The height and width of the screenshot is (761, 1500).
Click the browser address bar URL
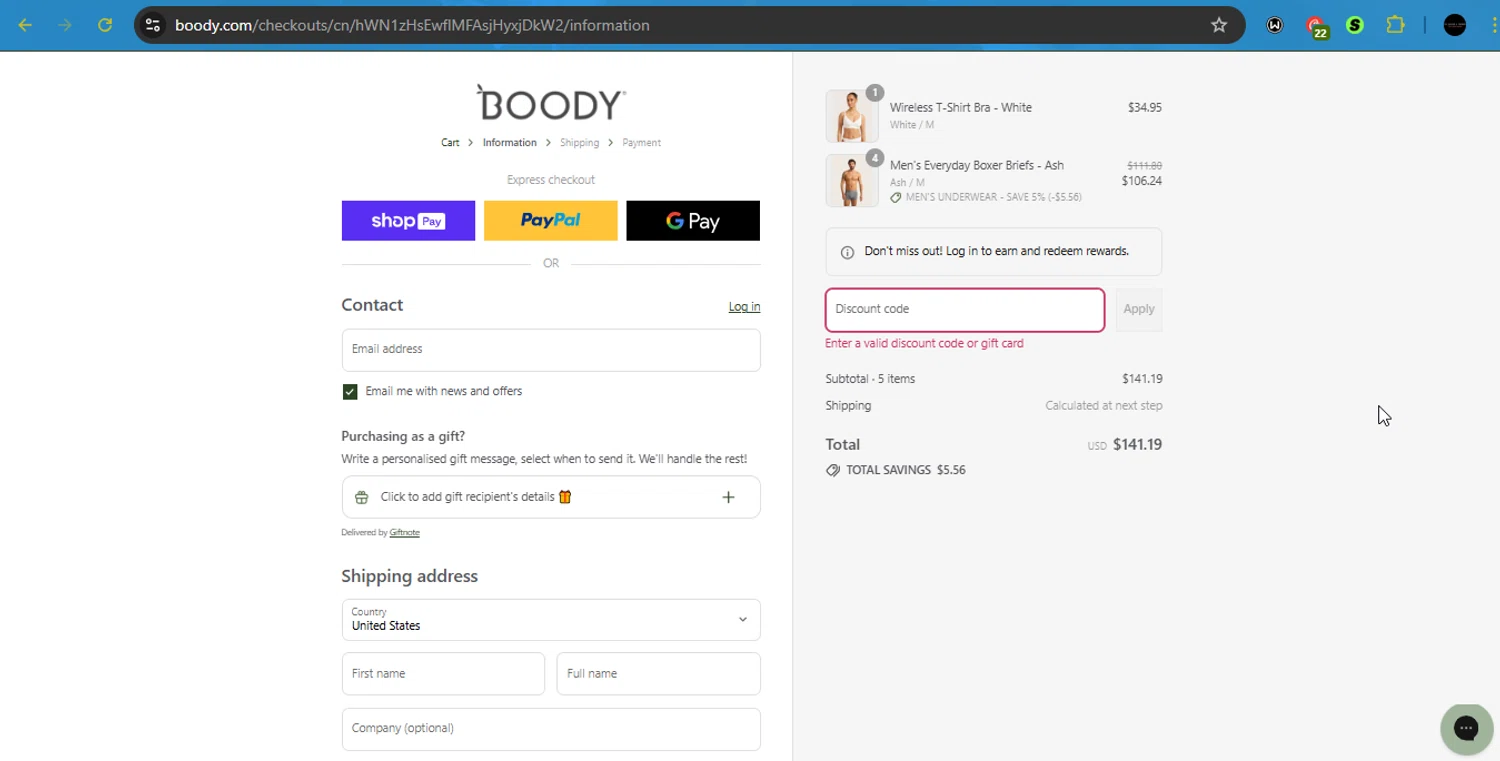(x=412, y=25)
